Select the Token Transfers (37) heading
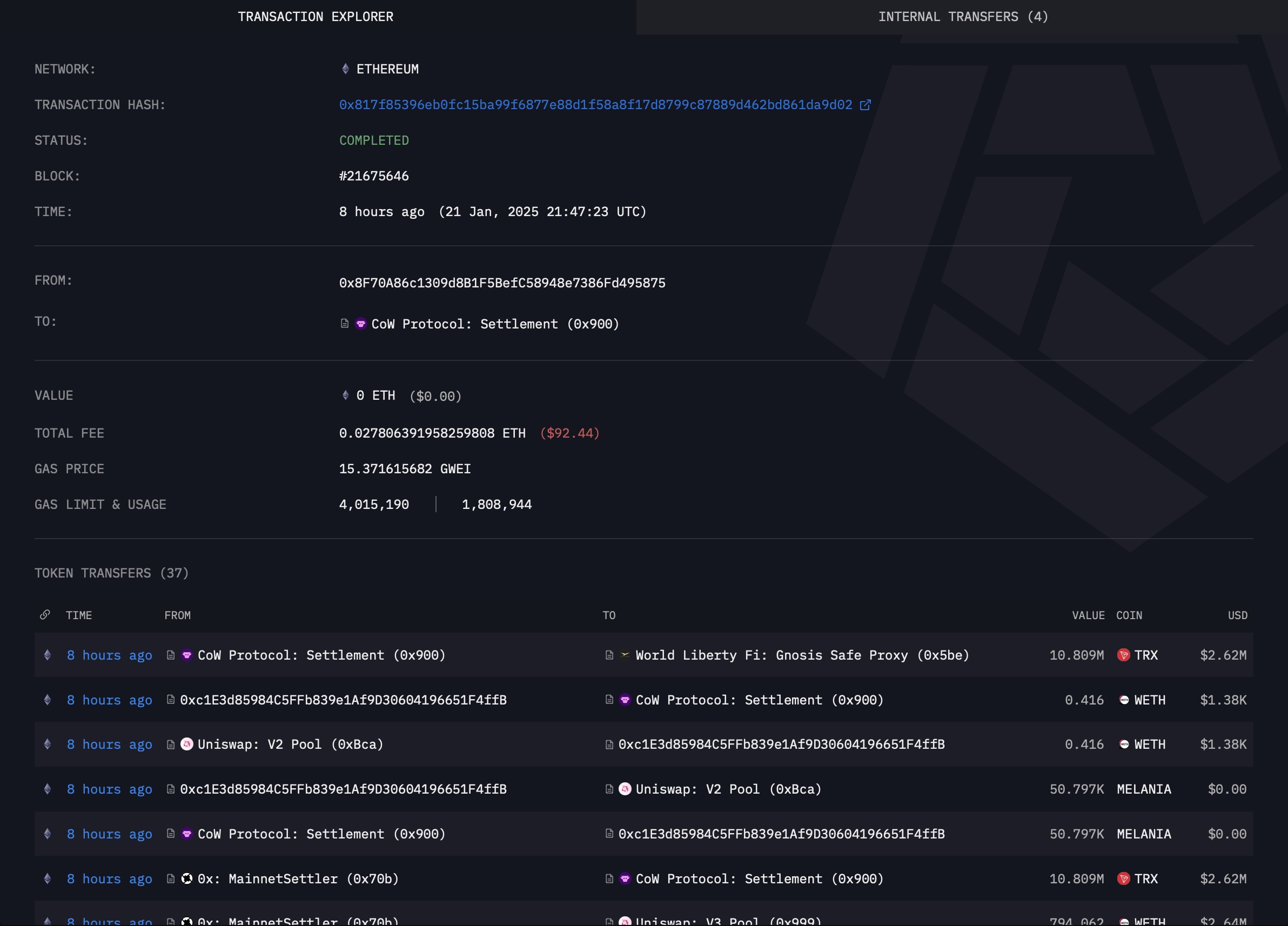The width and height of the screenshot is (1288, 926). (x=112, y=573)
